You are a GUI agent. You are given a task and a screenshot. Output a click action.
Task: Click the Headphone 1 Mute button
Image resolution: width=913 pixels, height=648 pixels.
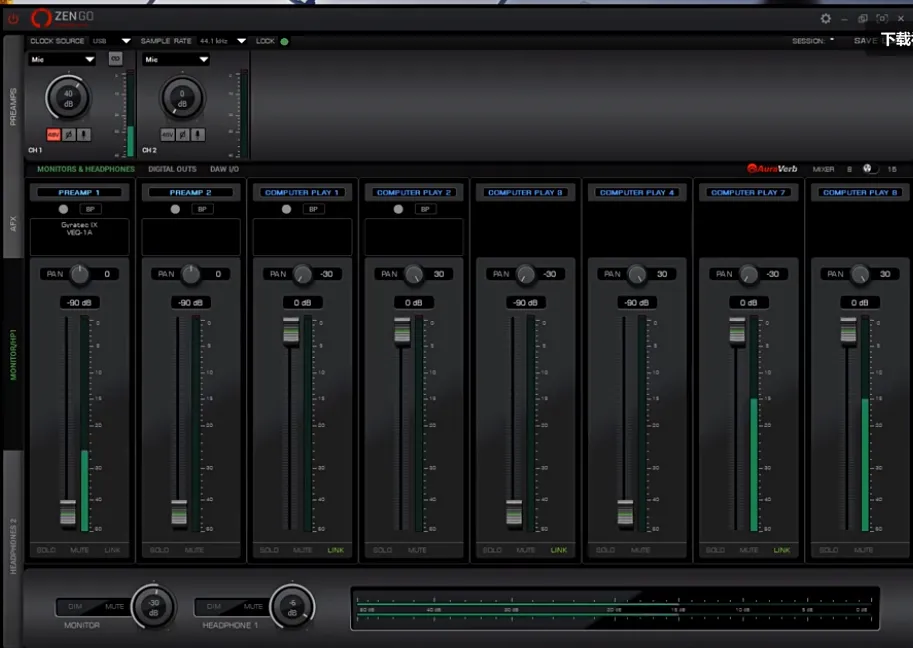tap(253, 606)
